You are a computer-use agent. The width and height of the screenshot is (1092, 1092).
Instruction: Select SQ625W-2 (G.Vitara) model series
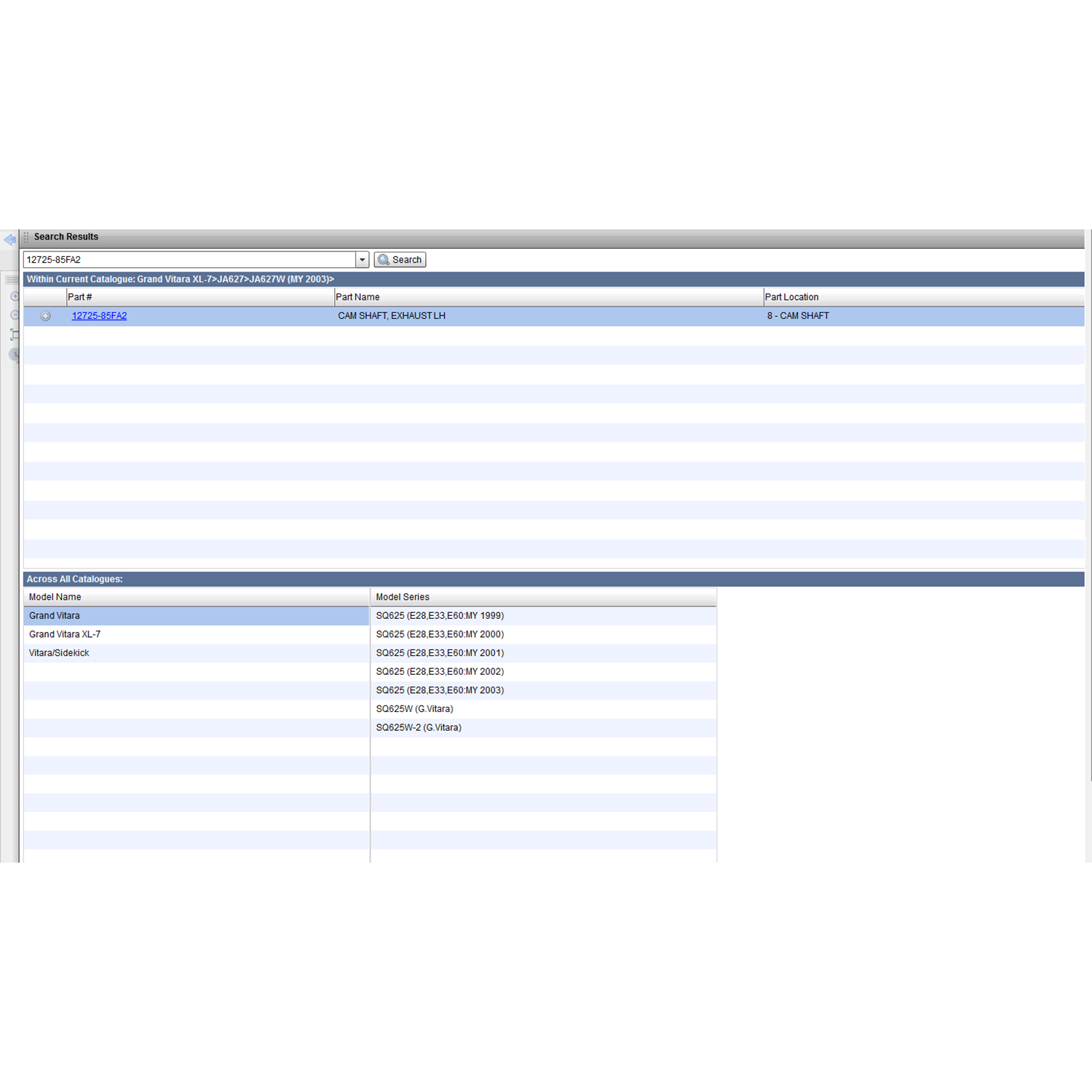tap(419, 728)
